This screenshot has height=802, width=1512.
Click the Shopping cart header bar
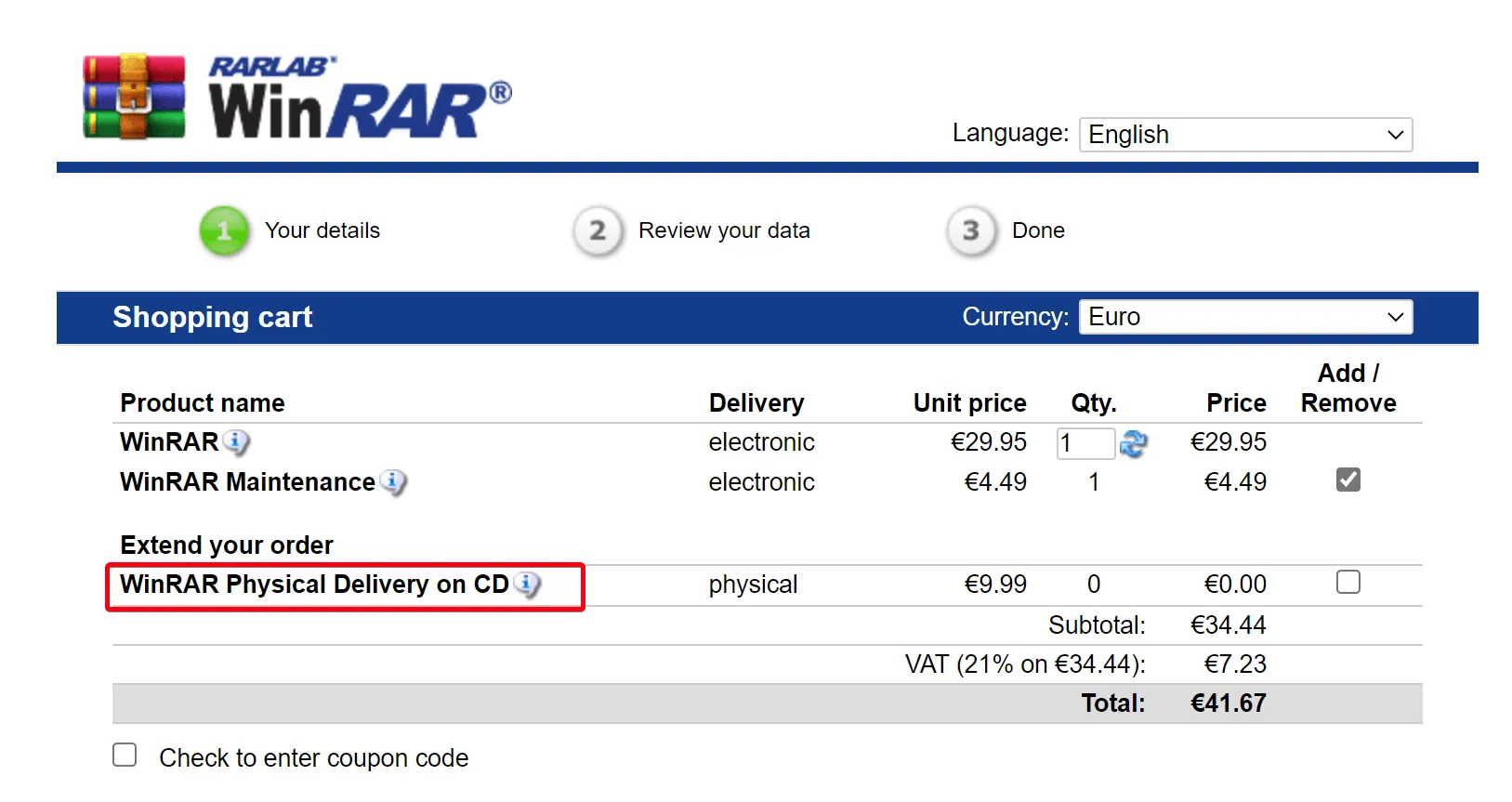(212, 317)
